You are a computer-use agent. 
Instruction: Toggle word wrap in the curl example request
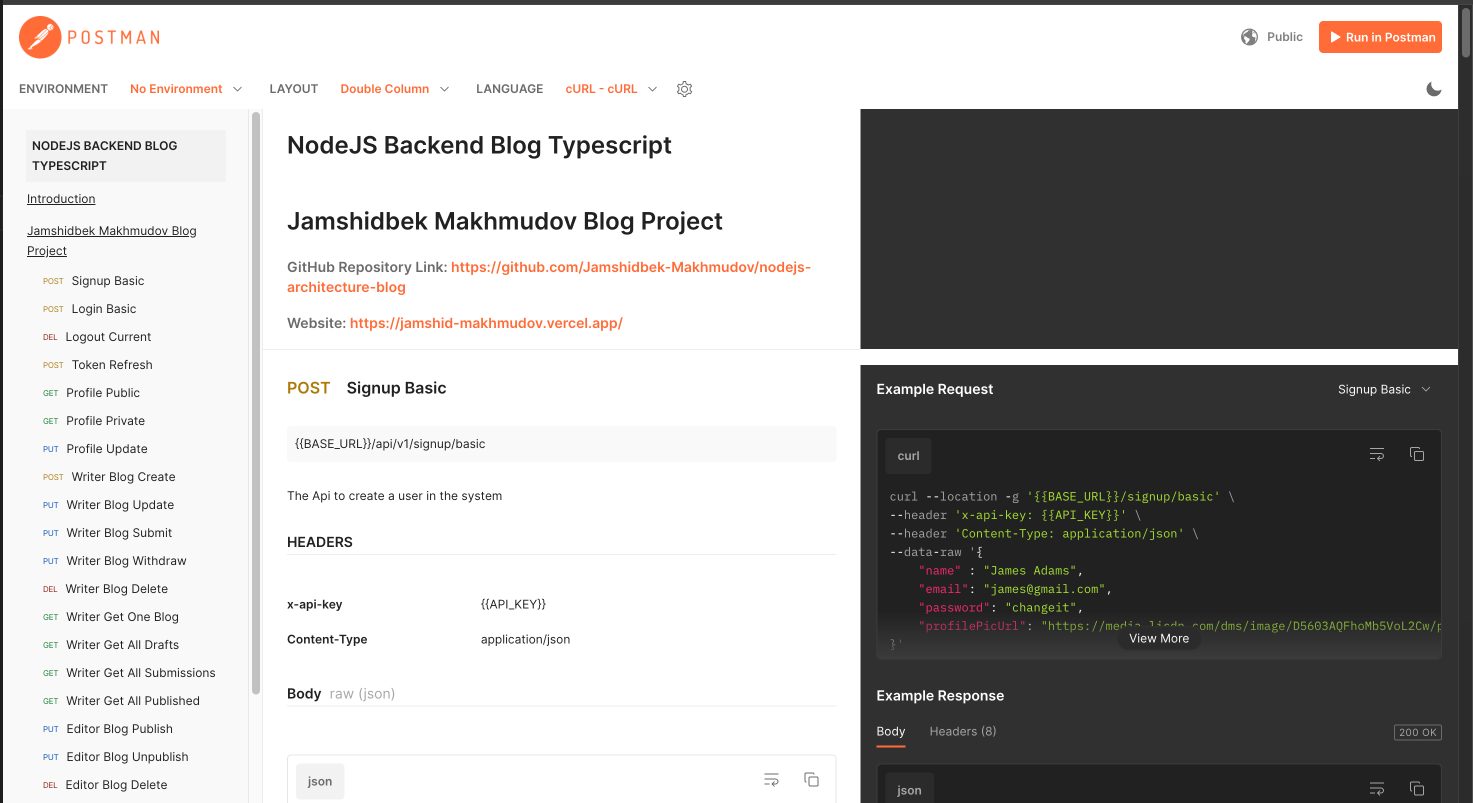pos(1377,454)
